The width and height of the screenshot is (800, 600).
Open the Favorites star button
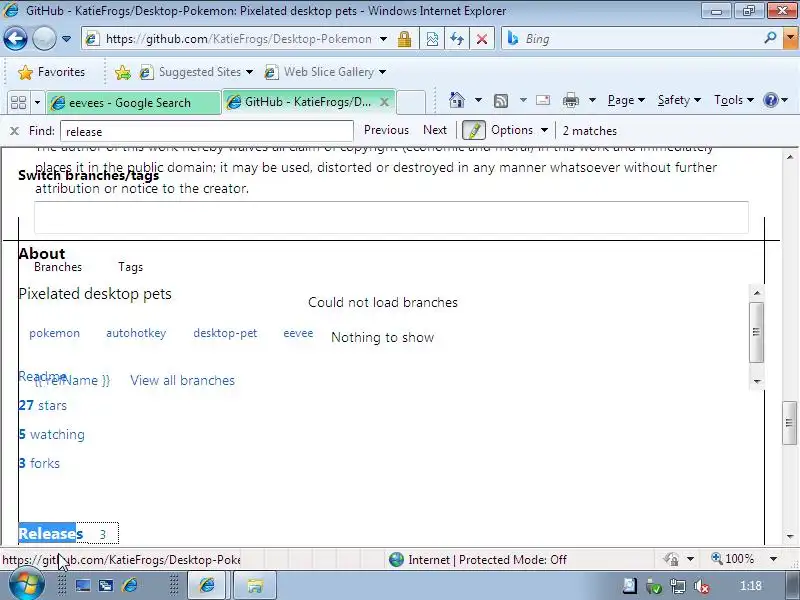pyautogui.click(x=51, y=72)
